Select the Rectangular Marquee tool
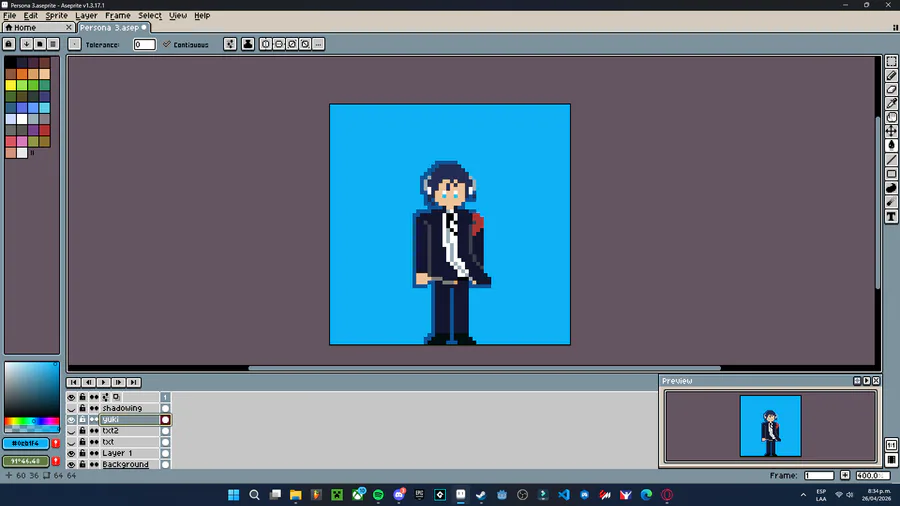 [x=891, y=61]
